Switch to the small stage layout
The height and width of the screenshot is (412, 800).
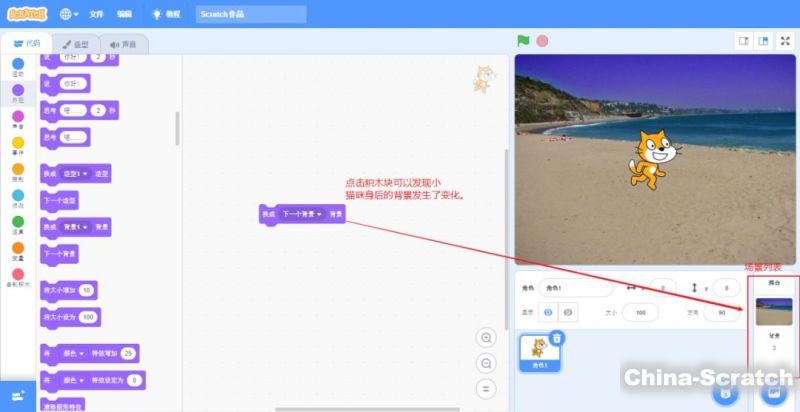point(743,41)
